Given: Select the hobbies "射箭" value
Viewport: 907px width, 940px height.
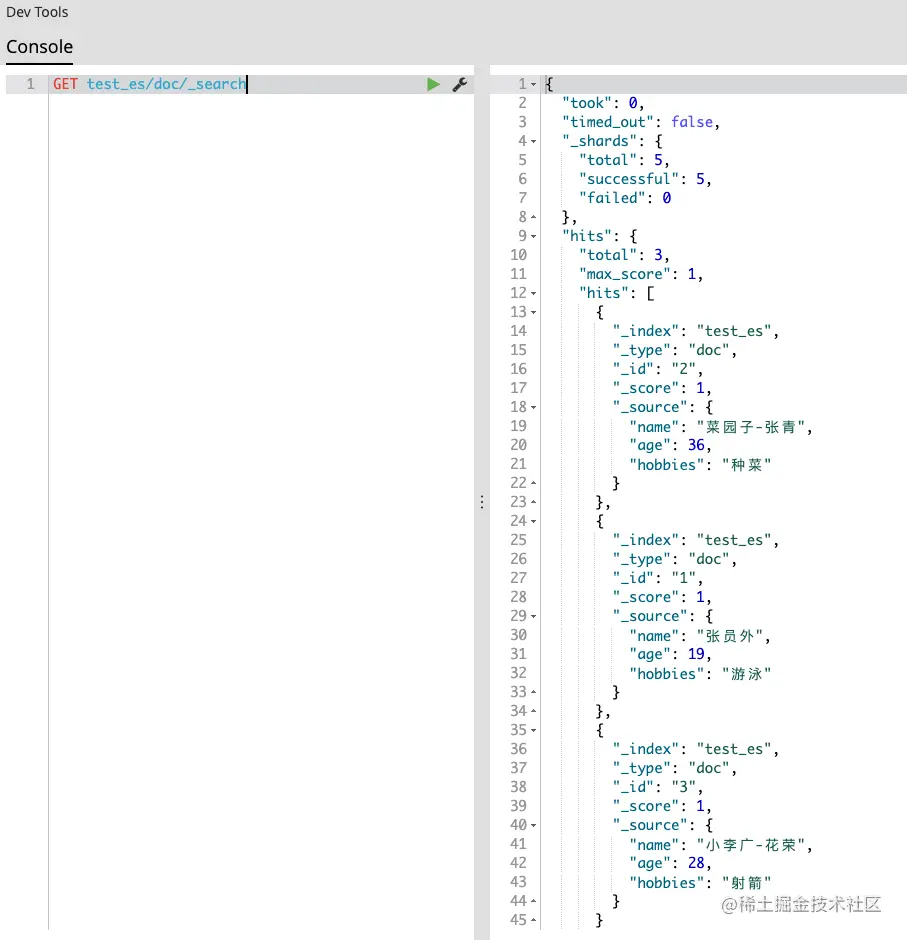Looking at the screenshot, I should point(746,883).
